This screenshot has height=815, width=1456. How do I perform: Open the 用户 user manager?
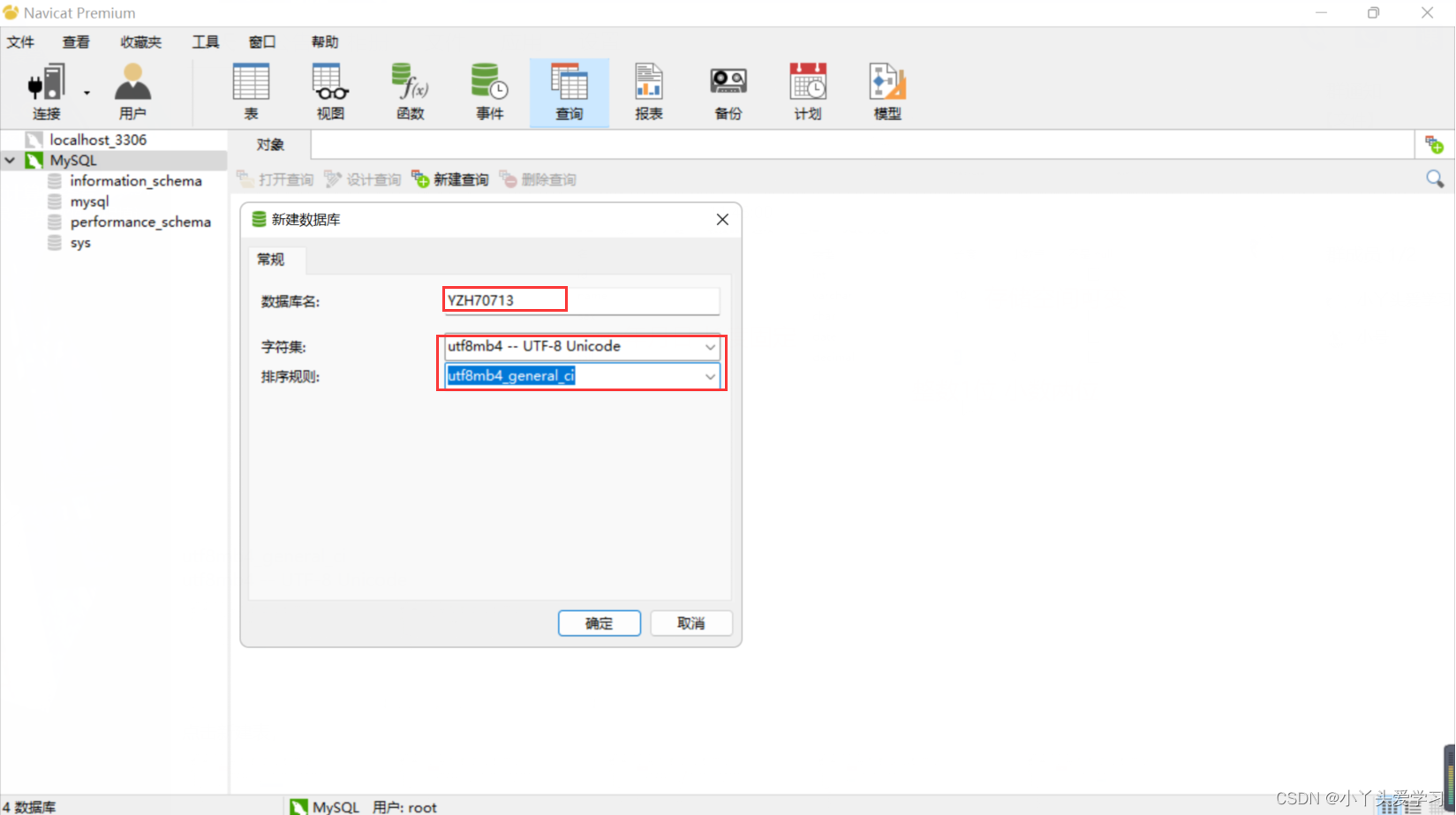pyautogui.click(x=132, y=92)
